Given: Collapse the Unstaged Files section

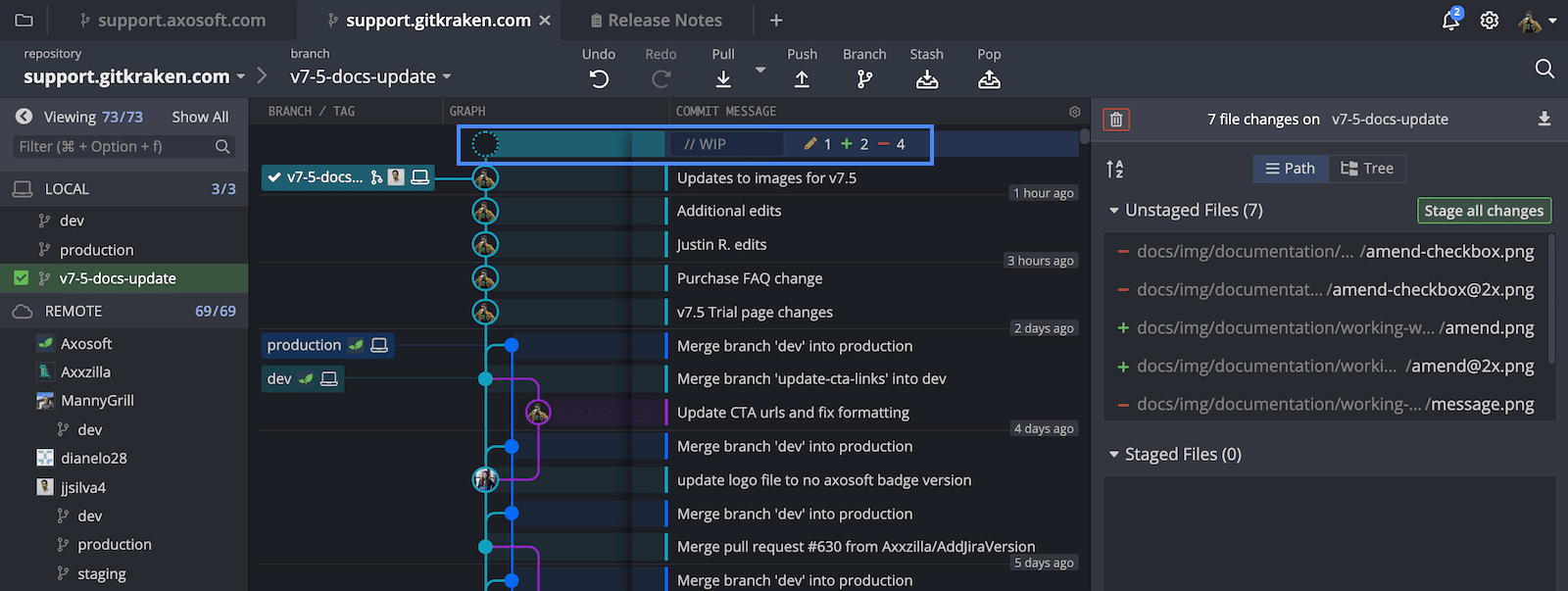Looking at the screenshot, I should coord(1114,211).
